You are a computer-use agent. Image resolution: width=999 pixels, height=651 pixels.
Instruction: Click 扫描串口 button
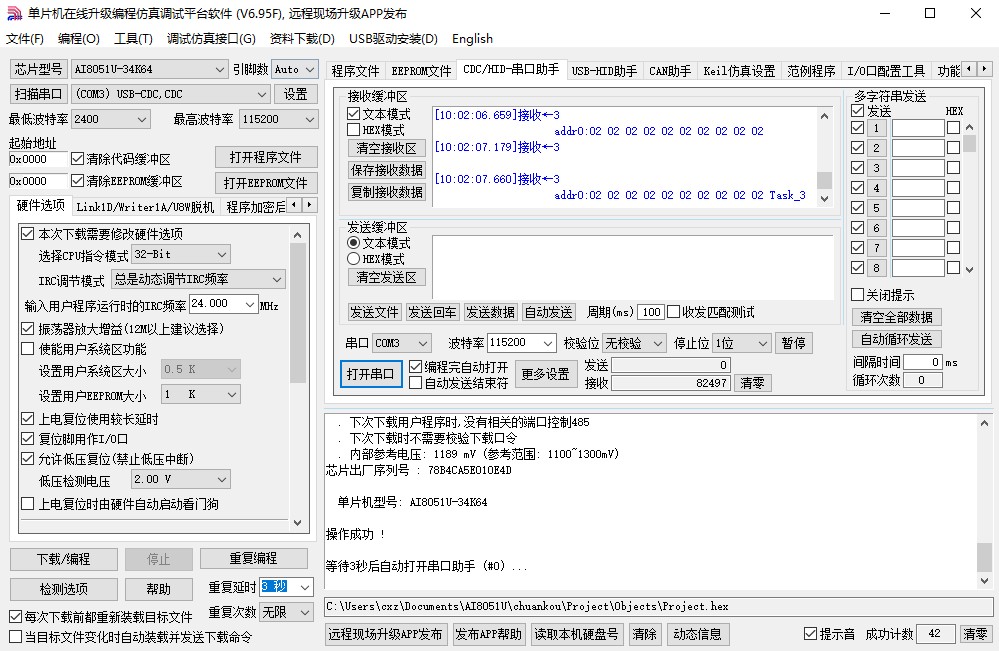click(x=38, y=94)
